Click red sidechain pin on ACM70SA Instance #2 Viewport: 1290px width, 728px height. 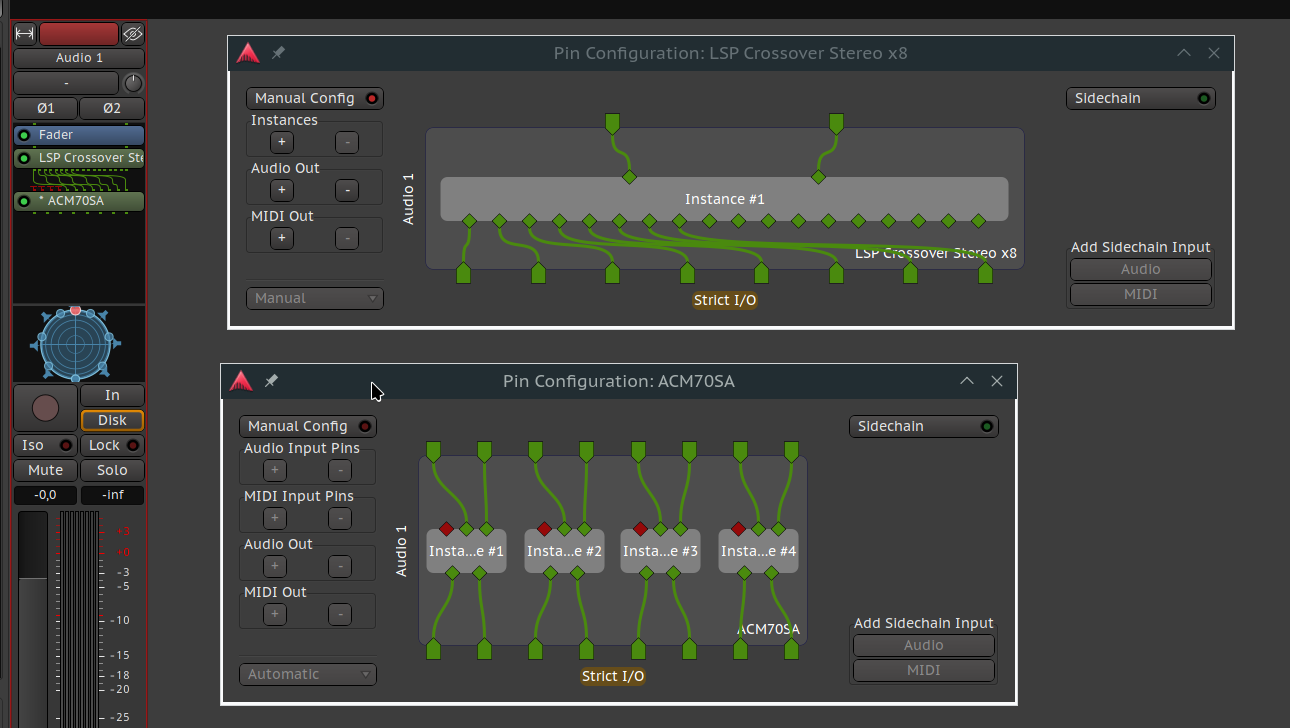coord(544,529)
